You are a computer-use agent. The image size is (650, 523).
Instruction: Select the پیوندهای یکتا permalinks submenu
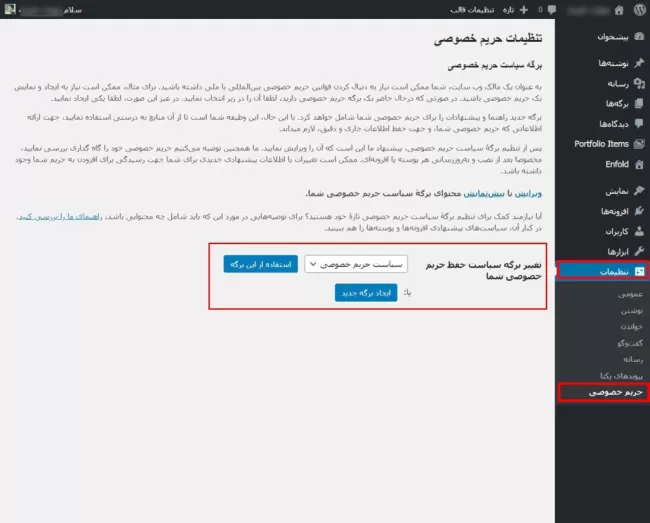pos(621,376)
